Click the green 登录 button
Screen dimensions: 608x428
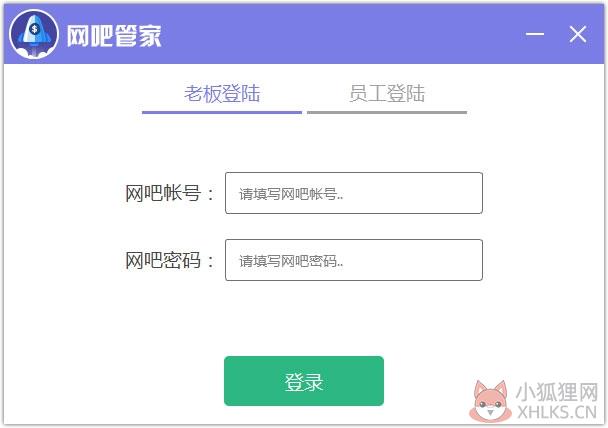click(304, 381)
